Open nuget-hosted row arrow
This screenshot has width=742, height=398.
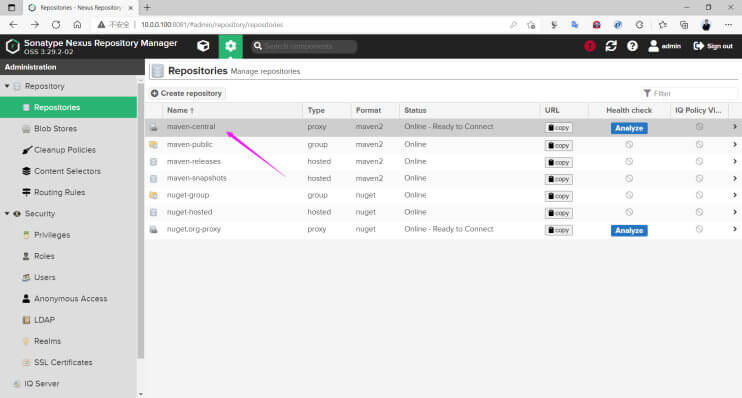tap(734, 212)
